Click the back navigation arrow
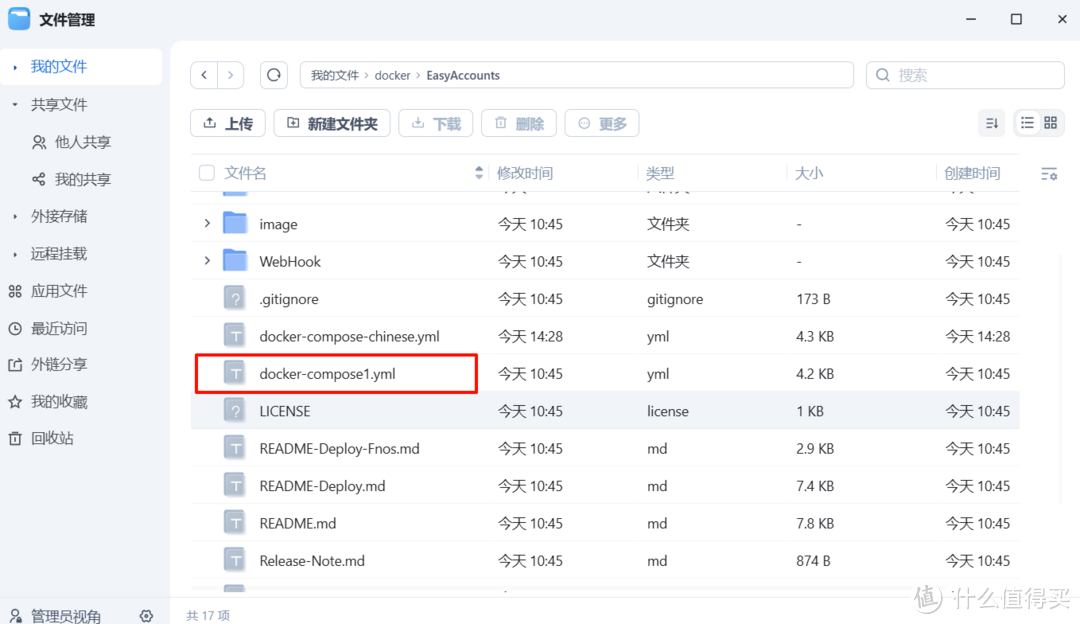The height and width of the screenshot is (624, 1080). point(204,75)
